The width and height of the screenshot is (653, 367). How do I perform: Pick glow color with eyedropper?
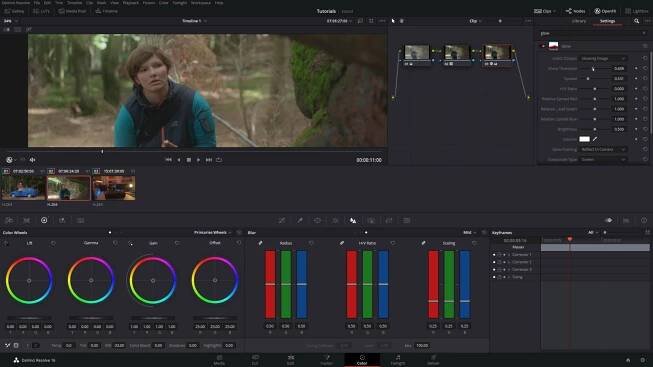[595, 139]
